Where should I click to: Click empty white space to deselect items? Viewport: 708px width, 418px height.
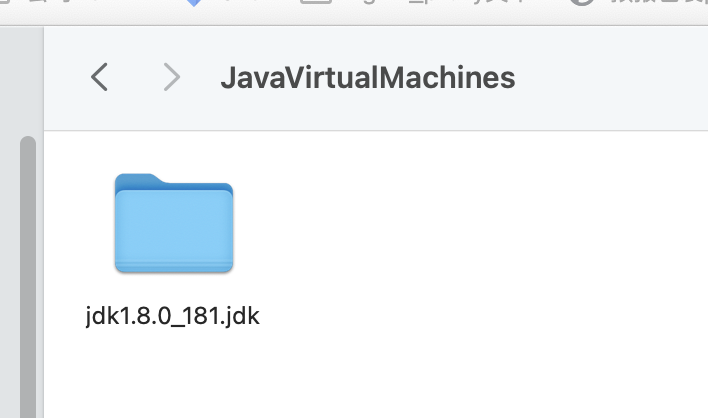[x=452, y=271]
